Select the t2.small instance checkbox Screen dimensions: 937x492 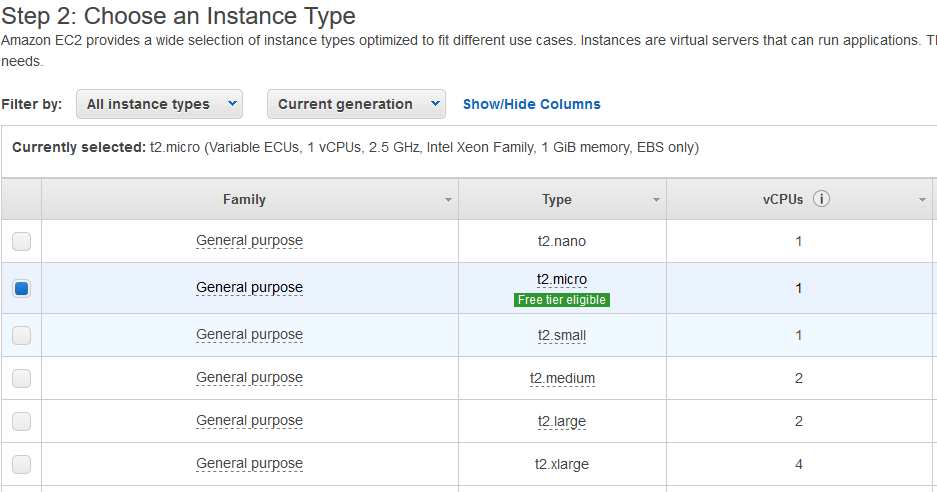pyautogui.click(x=22, y=335)
